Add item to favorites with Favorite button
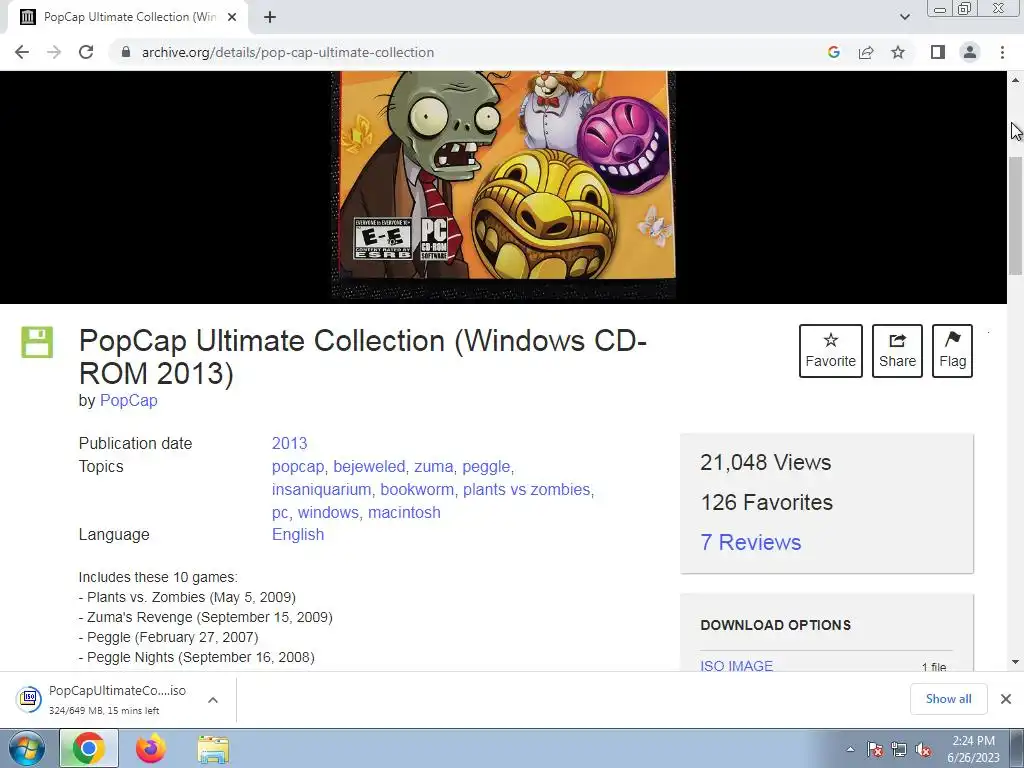The width and height of the screenshot is (1024, 768). (x=831, y=351)
